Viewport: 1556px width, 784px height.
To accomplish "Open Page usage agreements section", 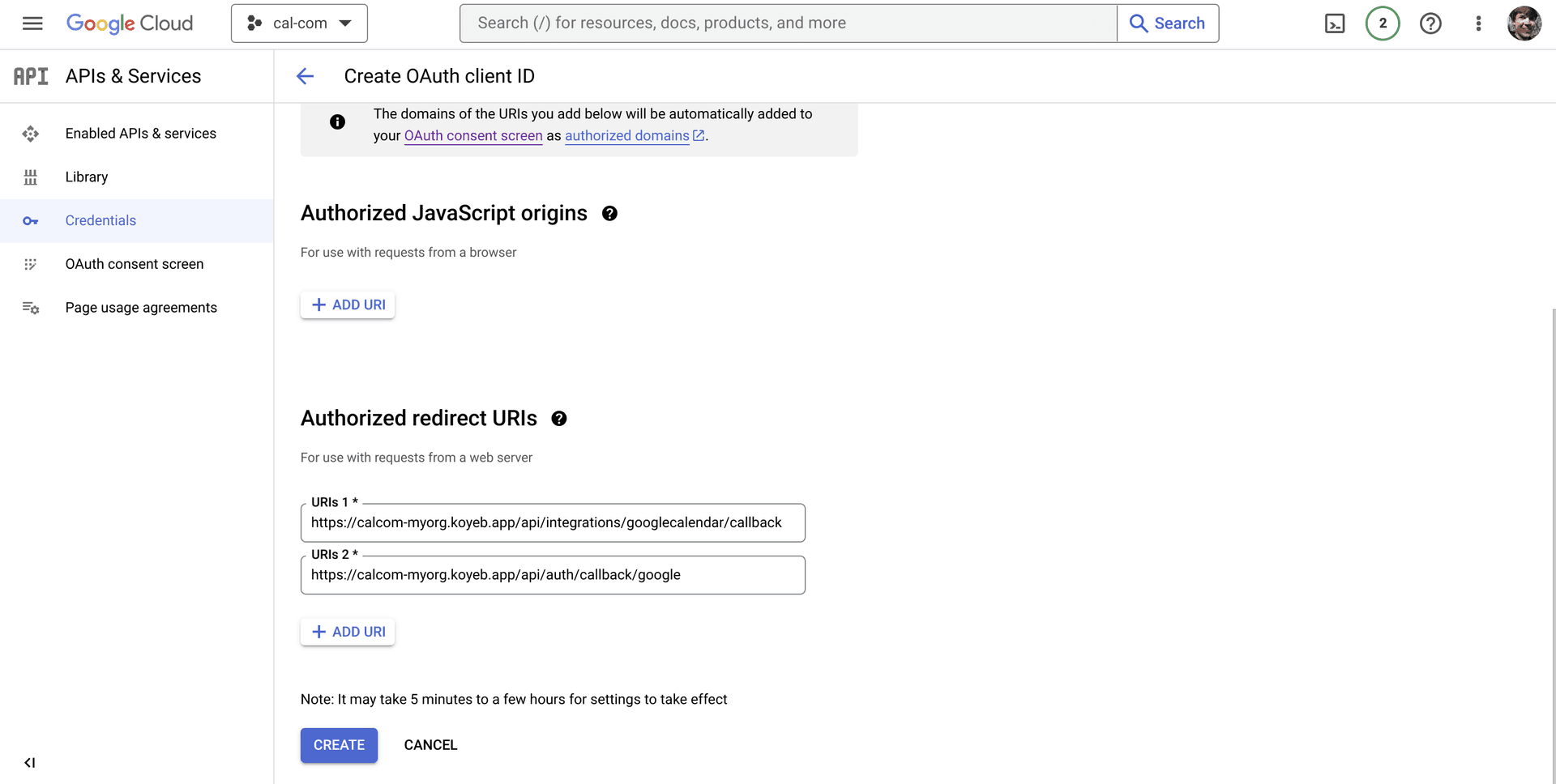I will [x=141, y=308].
